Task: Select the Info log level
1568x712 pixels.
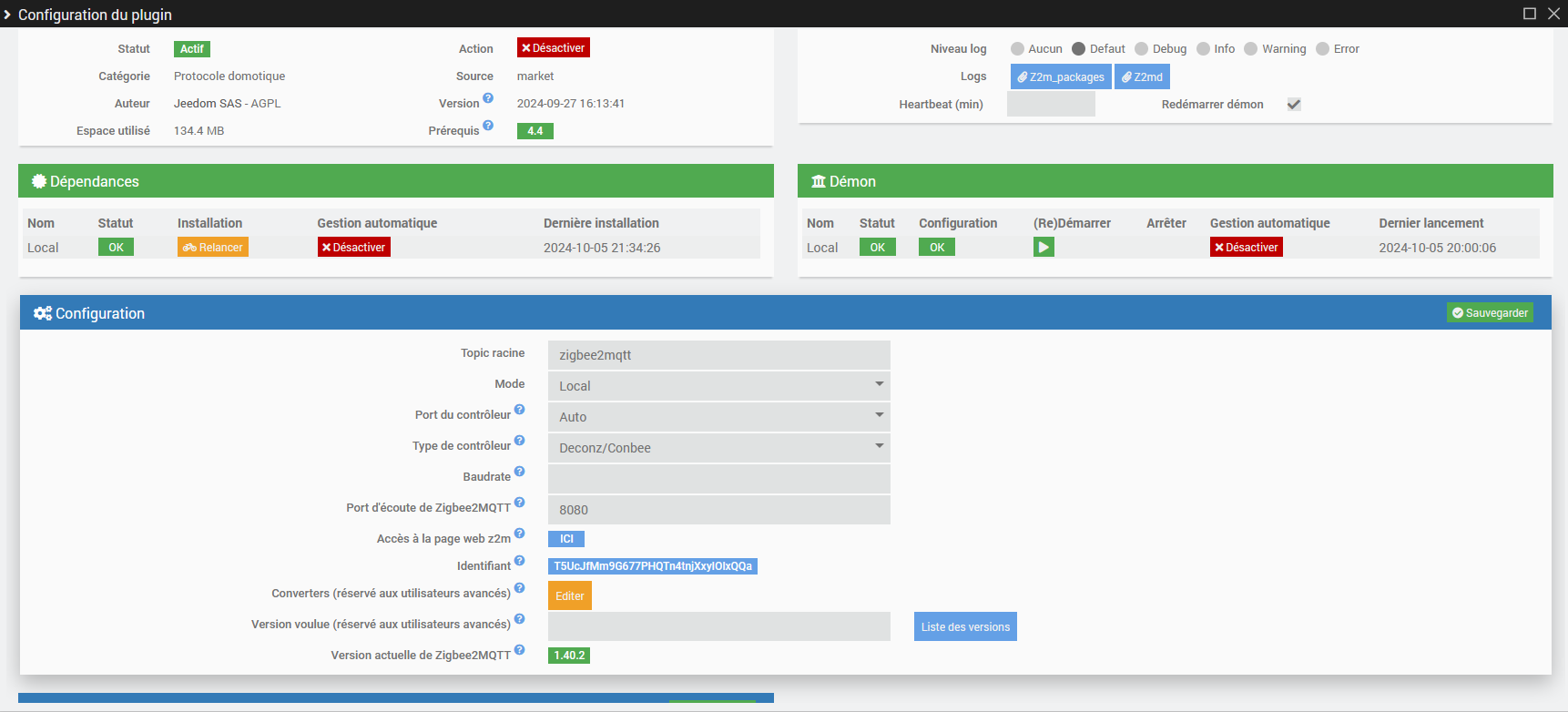Action: pyautogui.click(x=1203, y=49)
